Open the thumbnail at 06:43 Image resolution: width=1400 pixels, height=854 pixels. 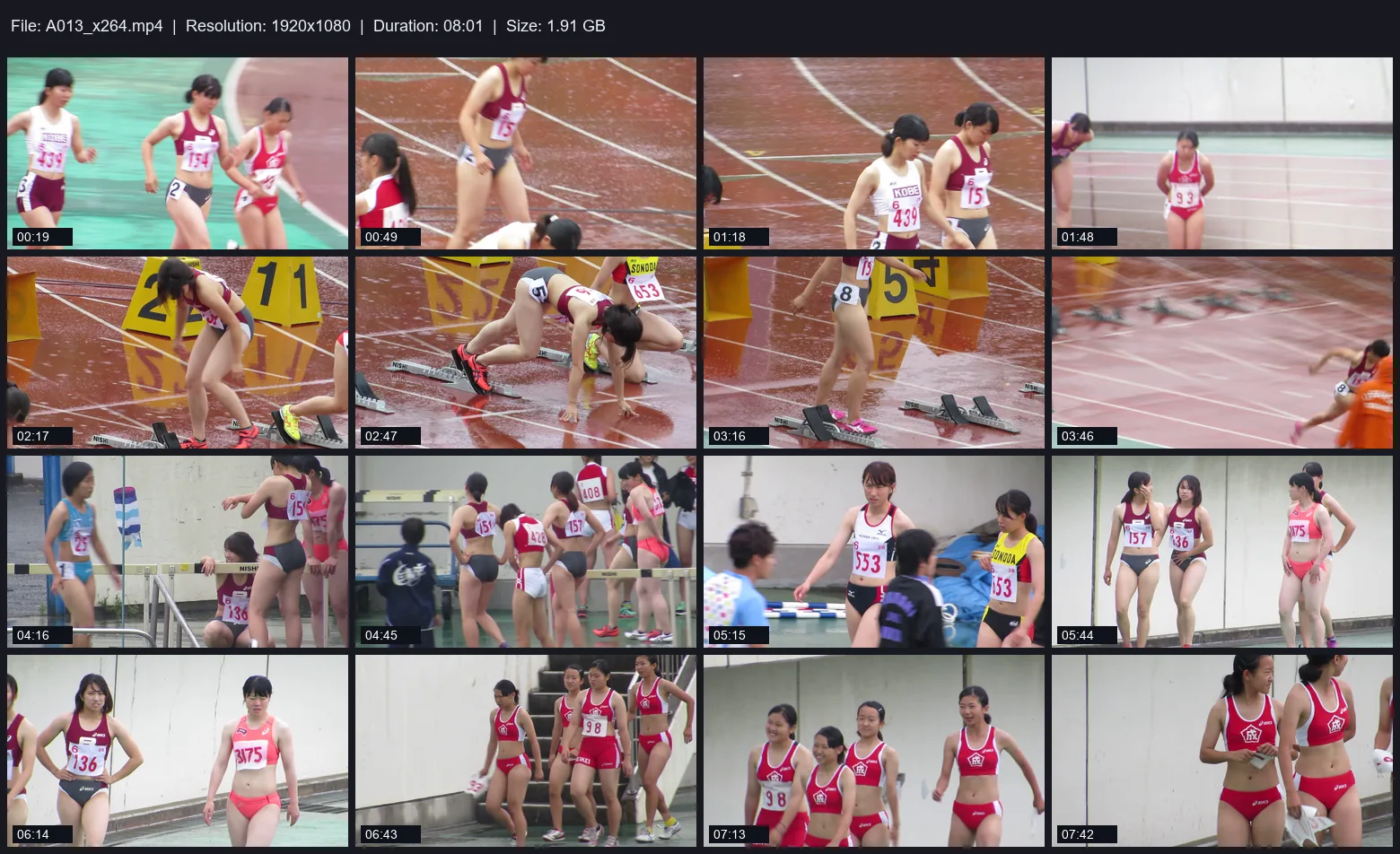coord(526,751)
